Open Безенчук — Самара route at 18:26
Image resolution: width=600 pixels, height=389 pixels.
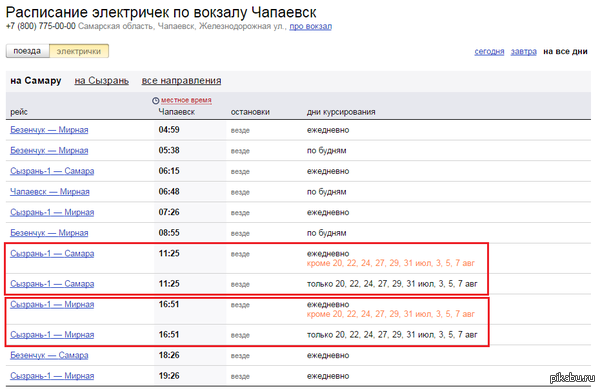(49, 355)
